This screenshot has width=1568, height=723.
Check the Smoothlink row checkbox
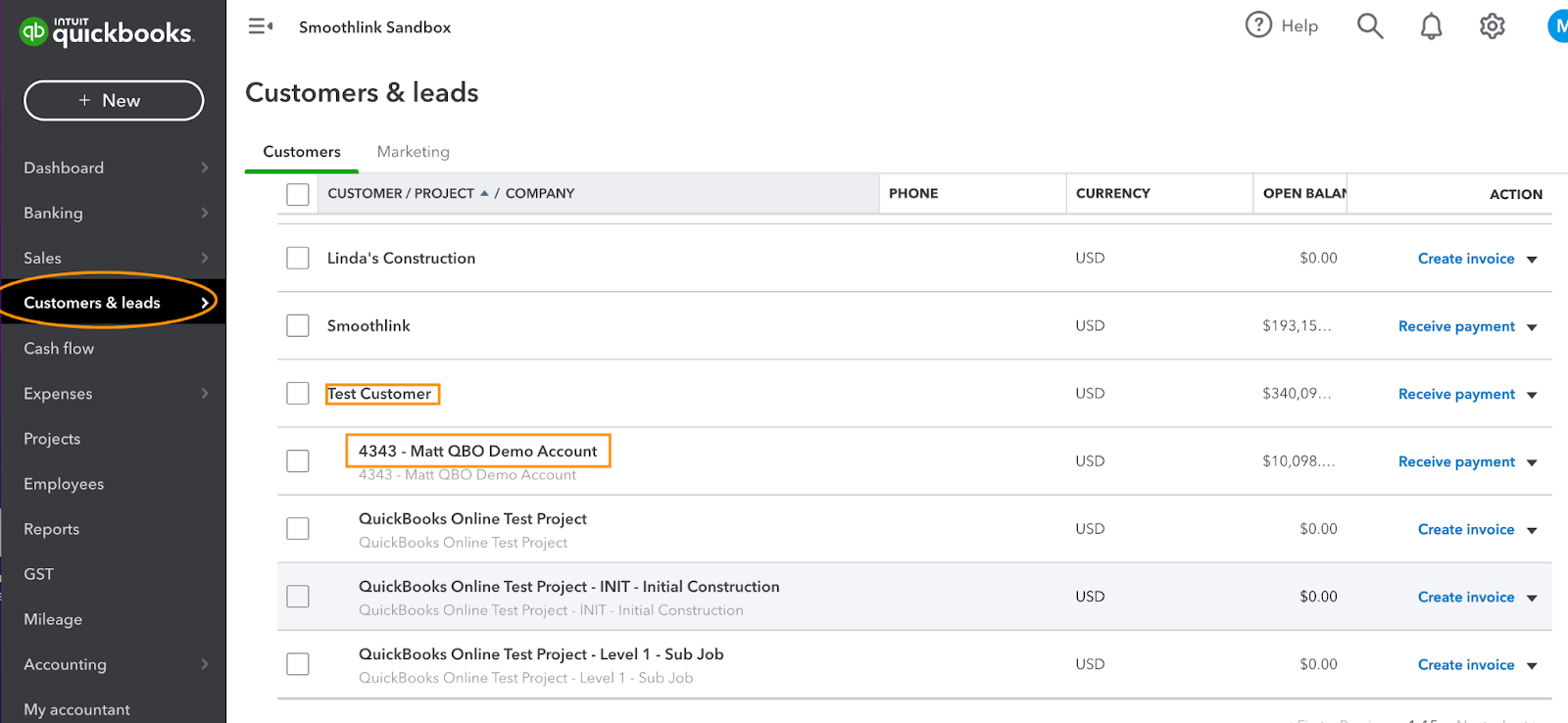click(298, 325)
